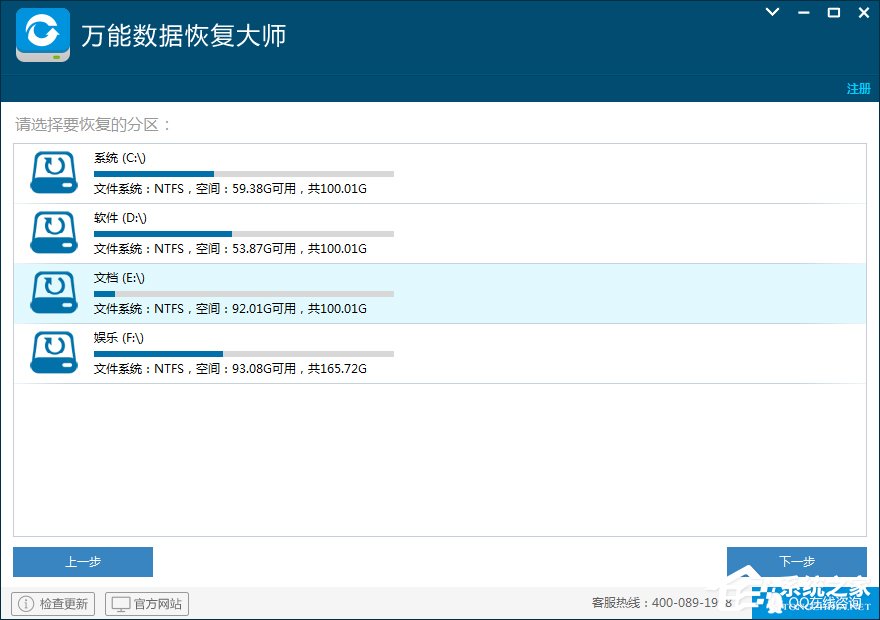The width and height of the screenshot is (880, 620).
Task: Click the 文档 (E:\) drive icon
Action: [54, 292]
